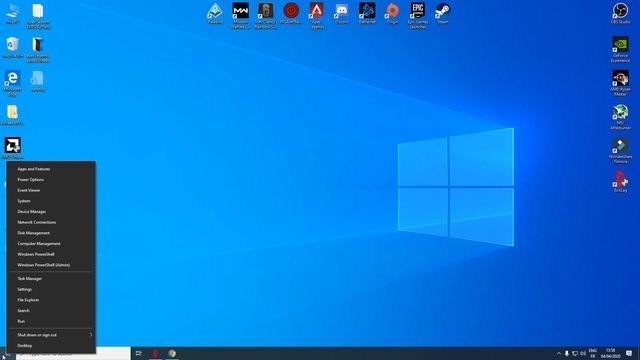Click the microphone tray icon

567,353
